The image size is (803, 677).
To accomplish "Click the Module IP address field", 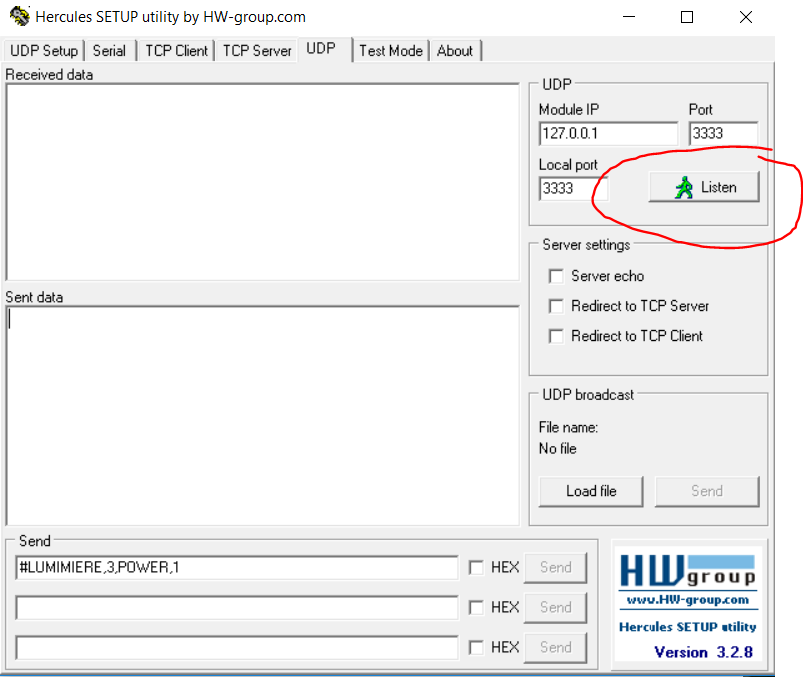I will pyautogui.click(x=607, y=133).
